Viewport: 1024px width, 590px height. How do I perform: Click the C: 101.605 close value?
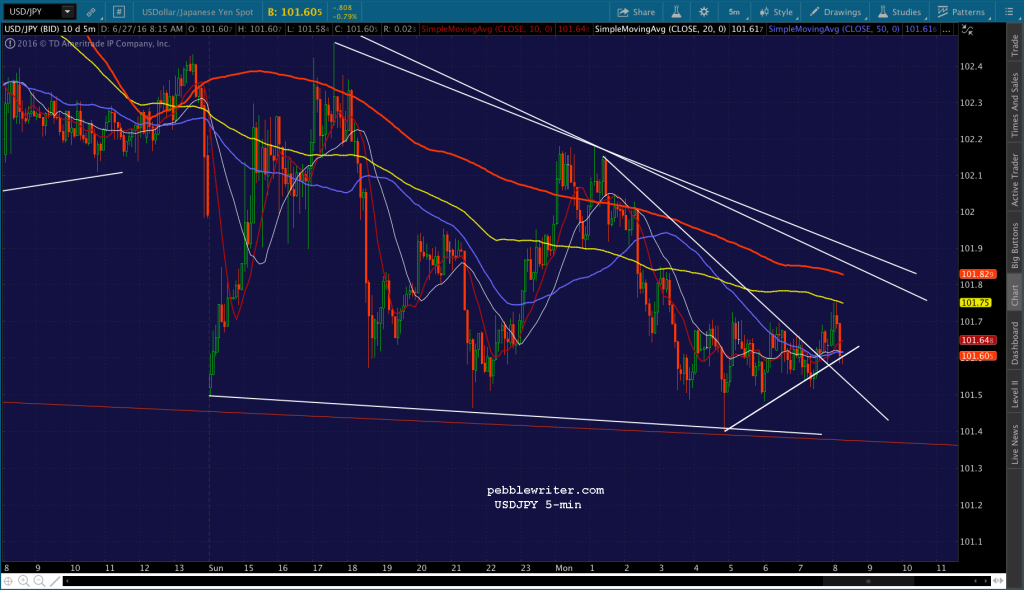357,29
